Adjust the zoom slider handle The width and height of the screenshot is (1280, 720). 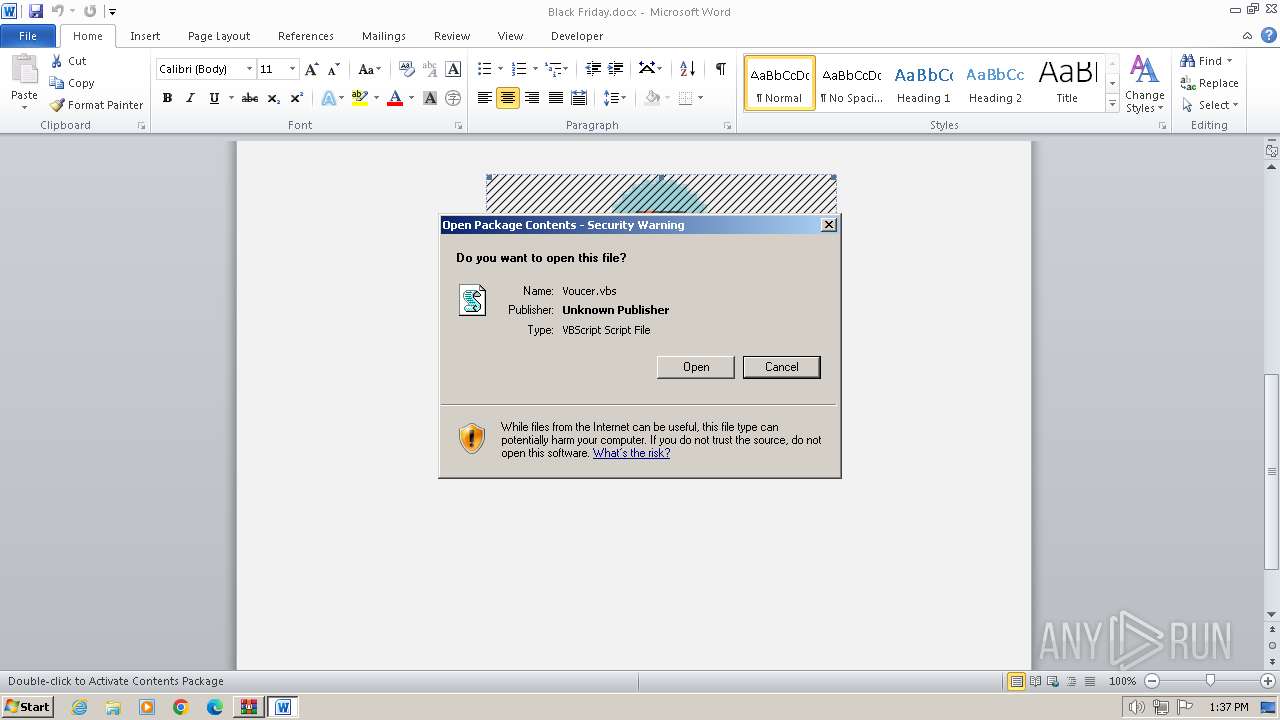pyautogui.click(x=1210, y=681)
